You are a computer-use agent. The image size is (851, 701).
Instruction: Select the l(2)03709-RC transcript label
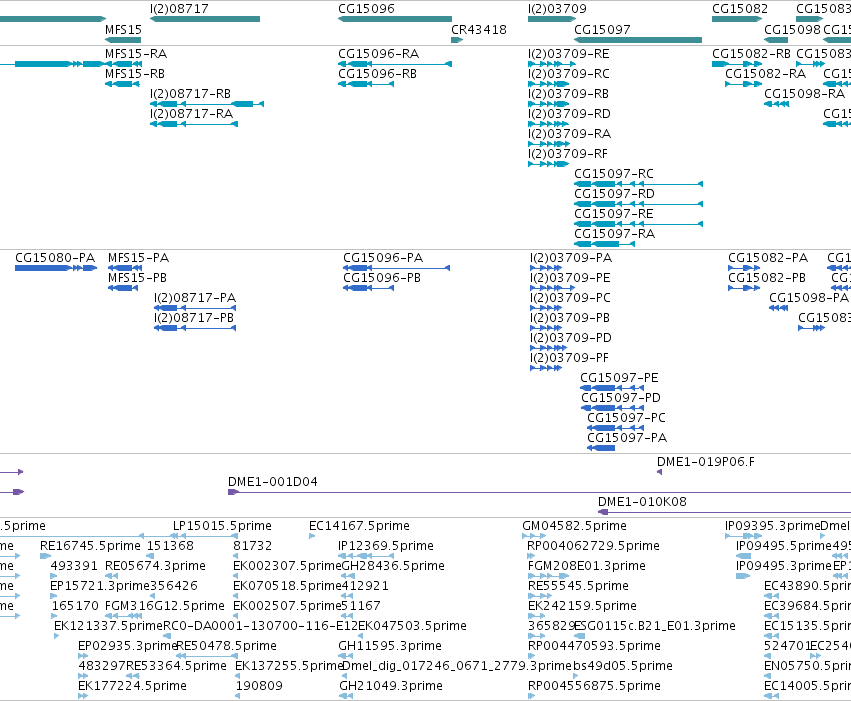tap(568, 74)
